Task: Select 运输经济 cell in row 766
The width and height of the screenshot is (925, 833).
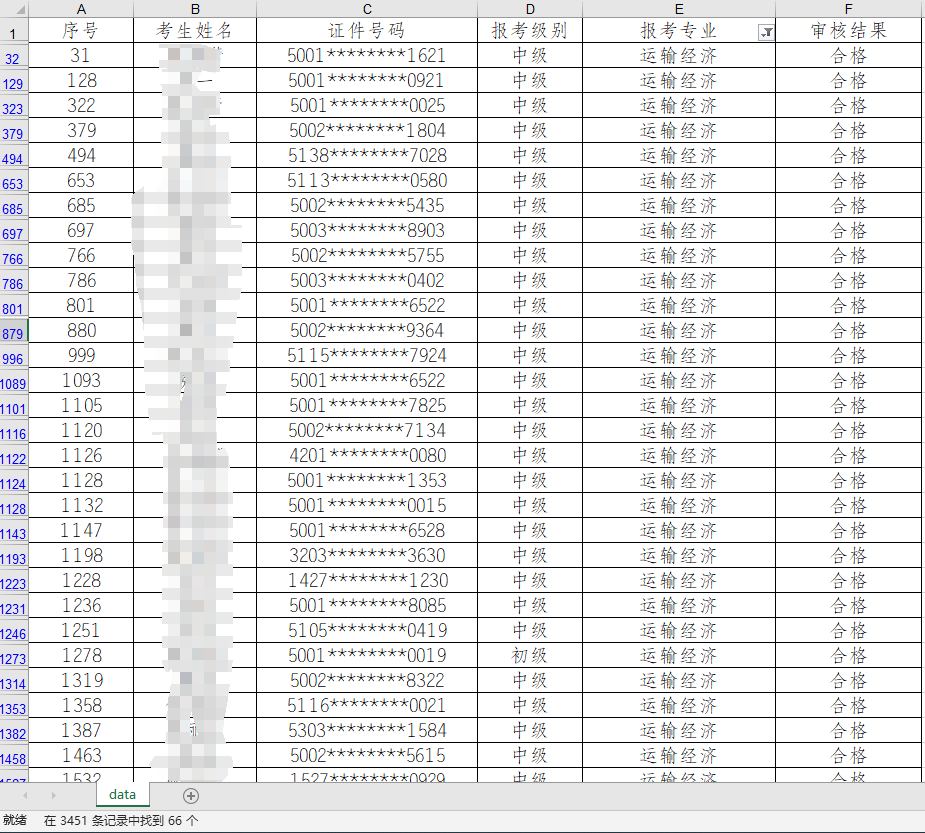Action: pyautogui.click(x=679, y=256)
